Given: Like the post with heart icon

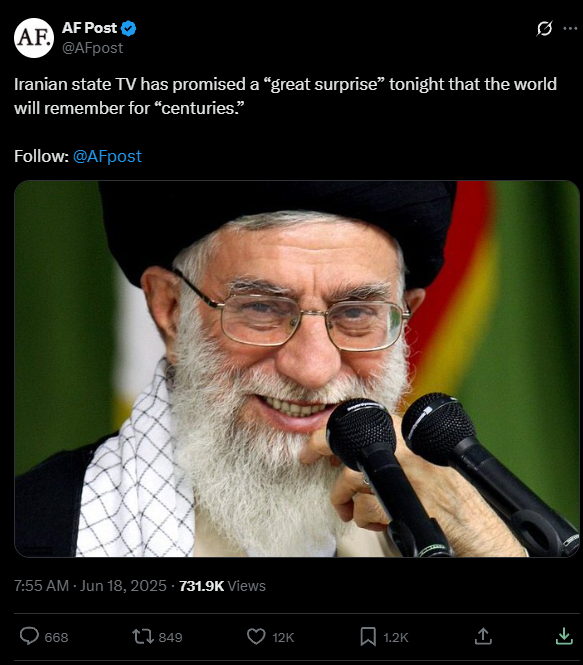Looking at the screenshot, I should pyautogui.click(x=256, y=637).
